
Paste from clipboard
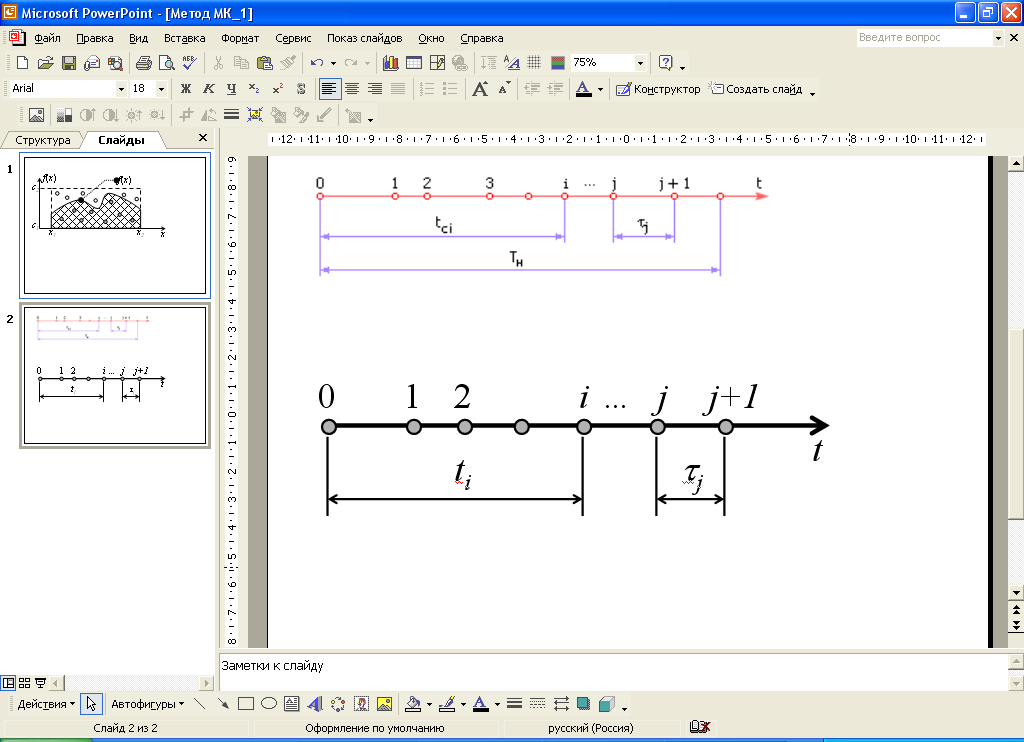(x=264, y=63)
